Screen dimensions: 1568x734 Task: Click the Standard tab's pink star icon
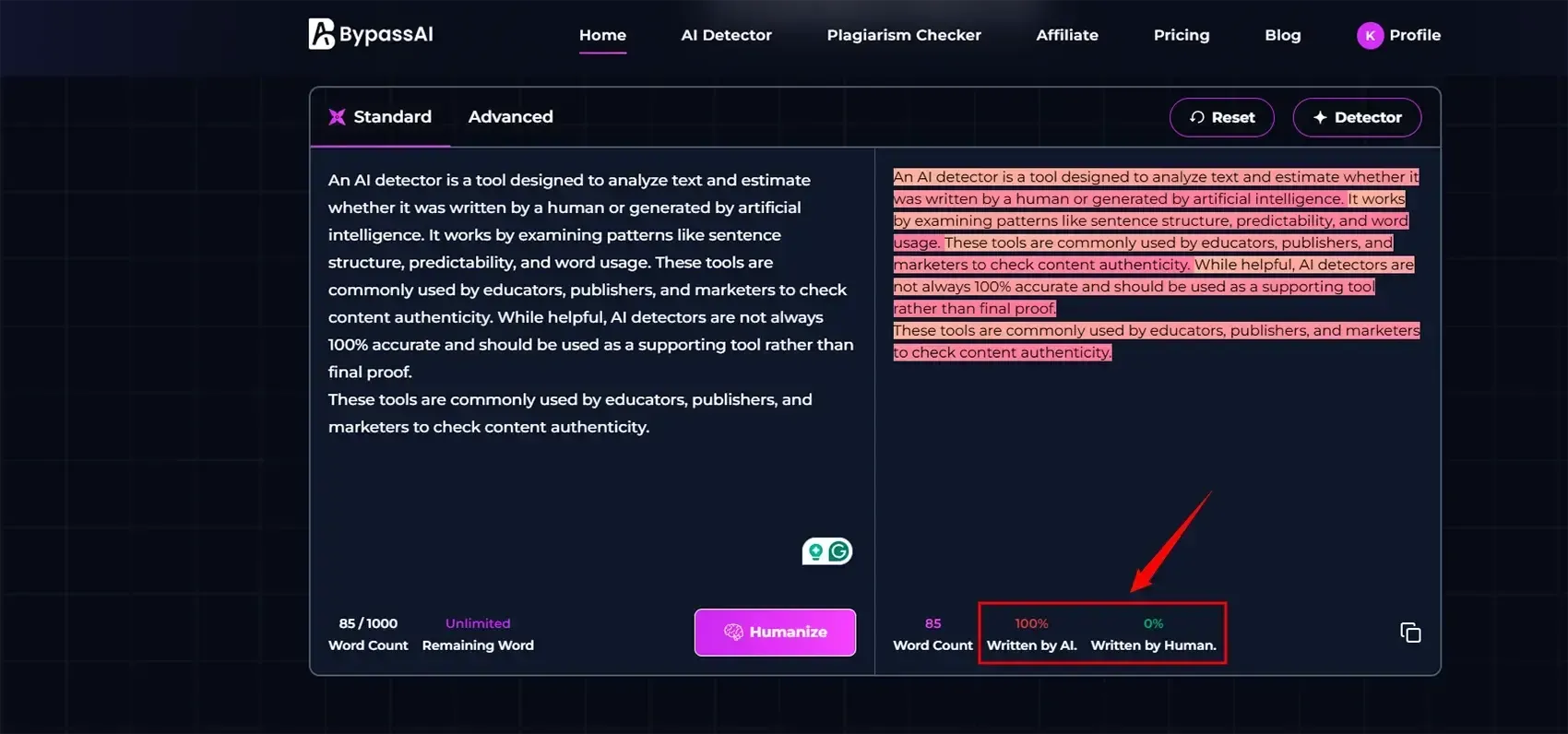[x=337, y=117]
